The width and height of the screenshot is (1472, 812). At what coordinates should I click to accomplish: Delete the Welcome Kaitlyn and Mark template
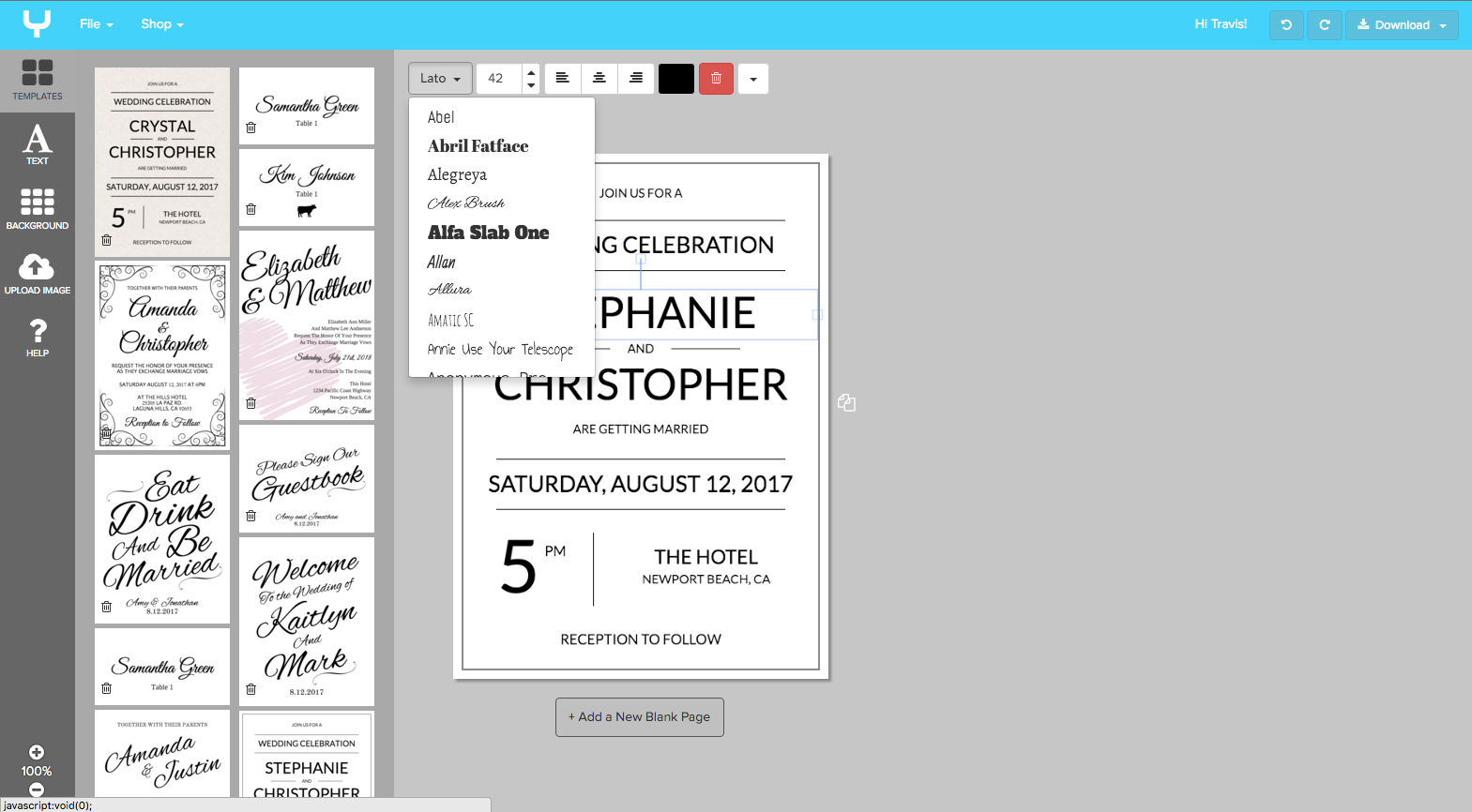coord(250,689)
